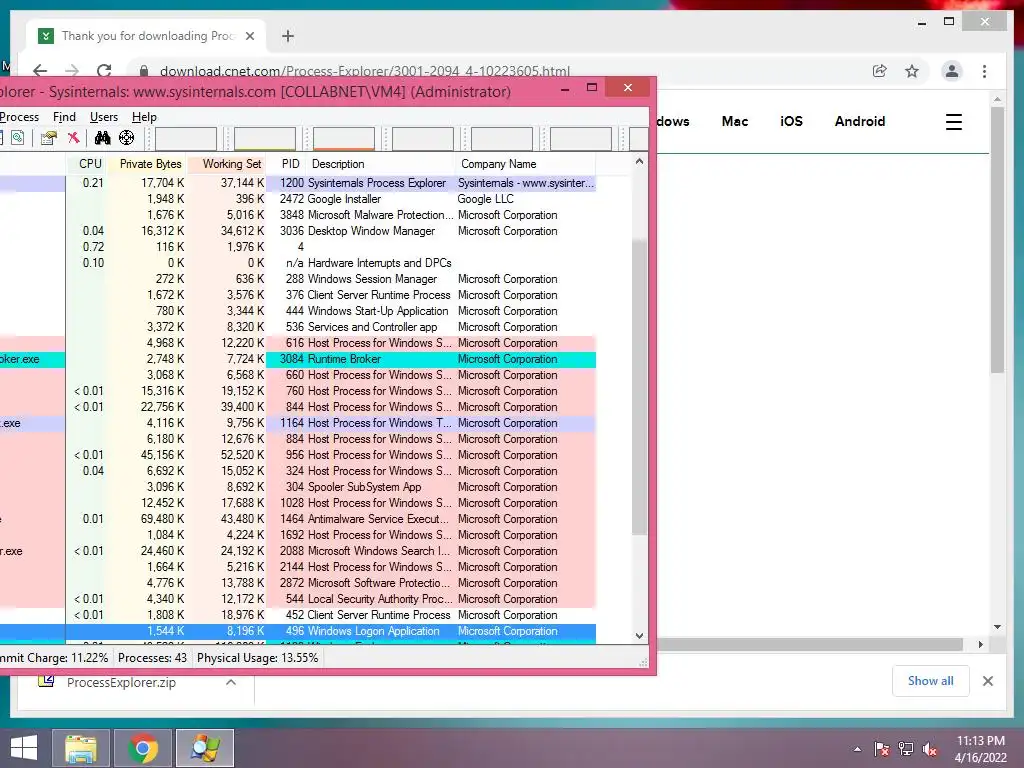The width and height of the screenshot is (1024, 768).
Task: Sort by CPU column header
Action: pos(90,164)
